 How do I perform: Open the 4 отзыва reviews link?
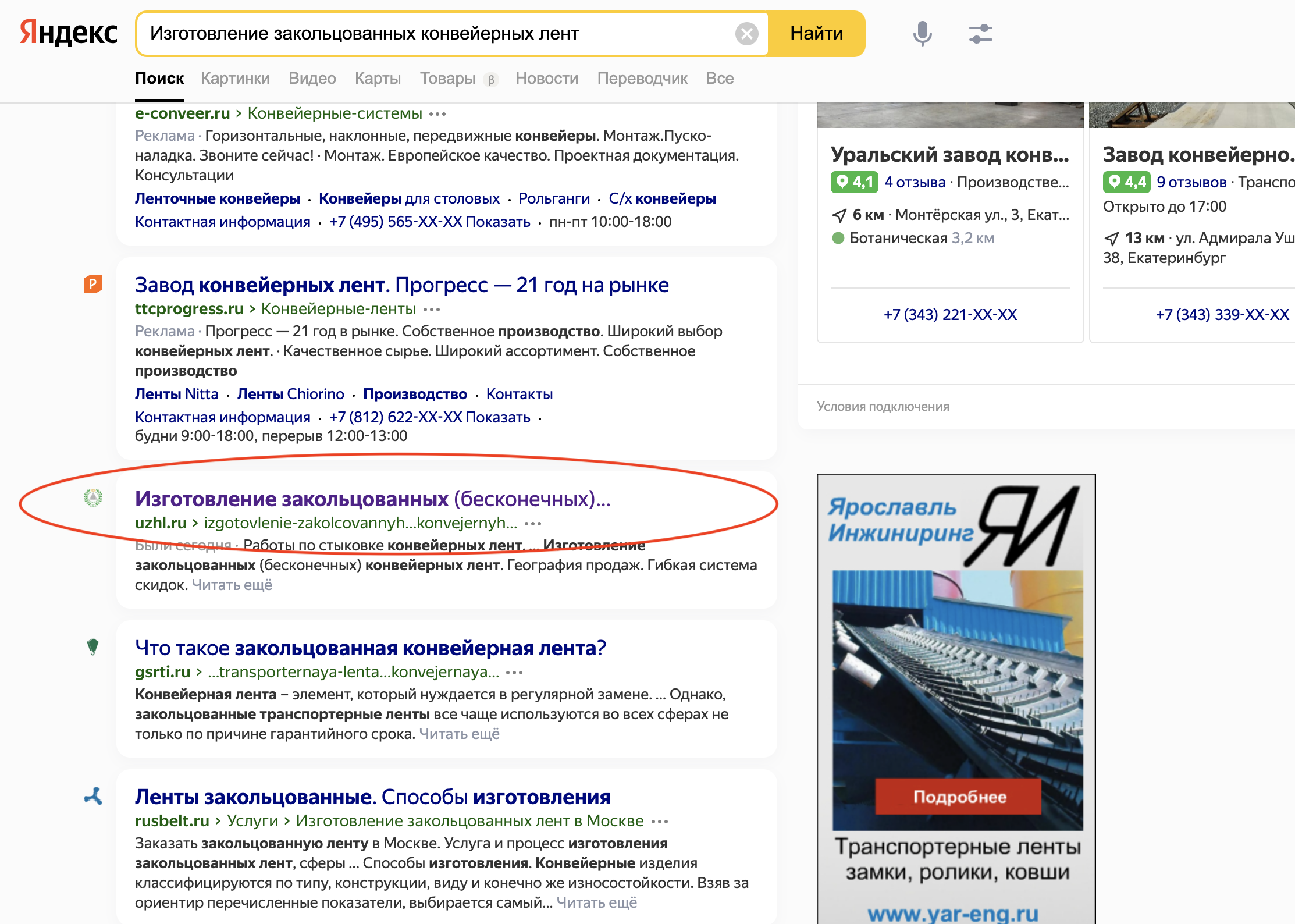coord(915,182)
